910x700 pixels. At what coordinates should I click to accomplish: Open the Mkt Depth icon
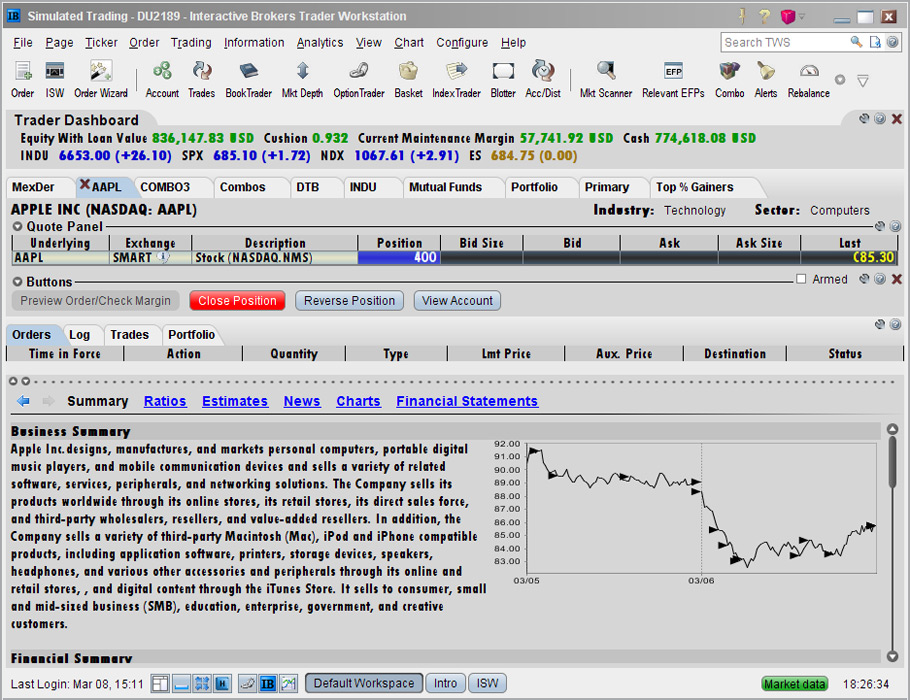click(x=302, y=80)
